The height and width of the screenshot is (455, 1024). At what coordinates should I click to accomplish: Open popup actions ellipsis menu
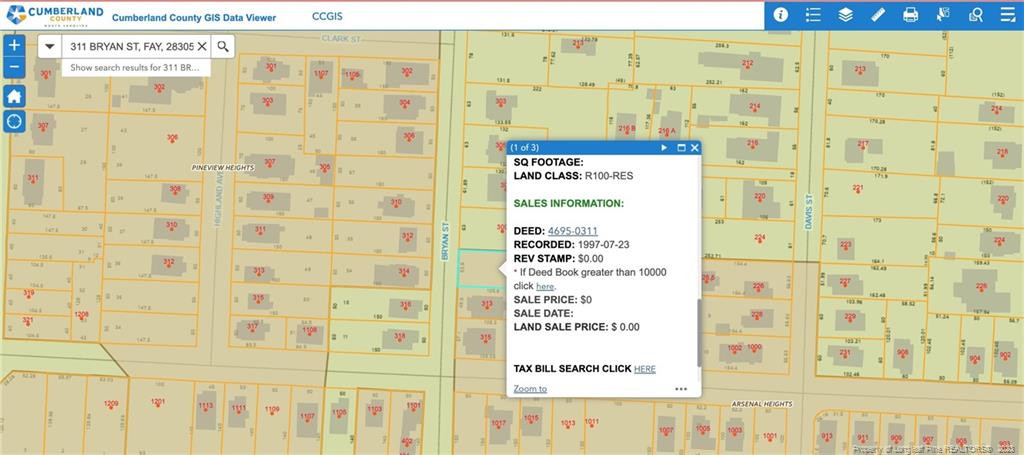pos(681,389)
